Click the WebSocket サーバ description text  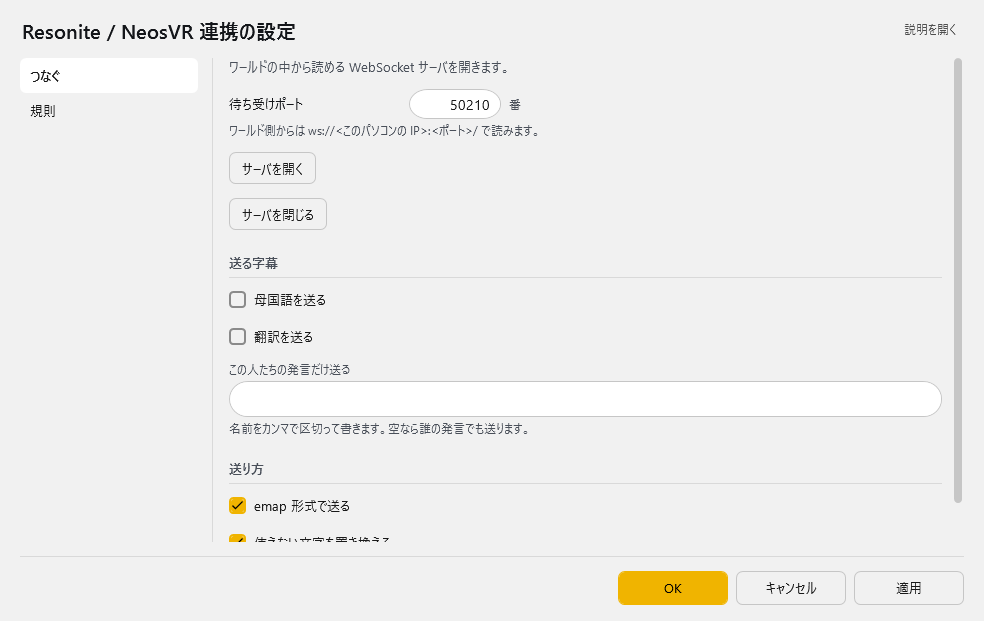pos(369,68)
